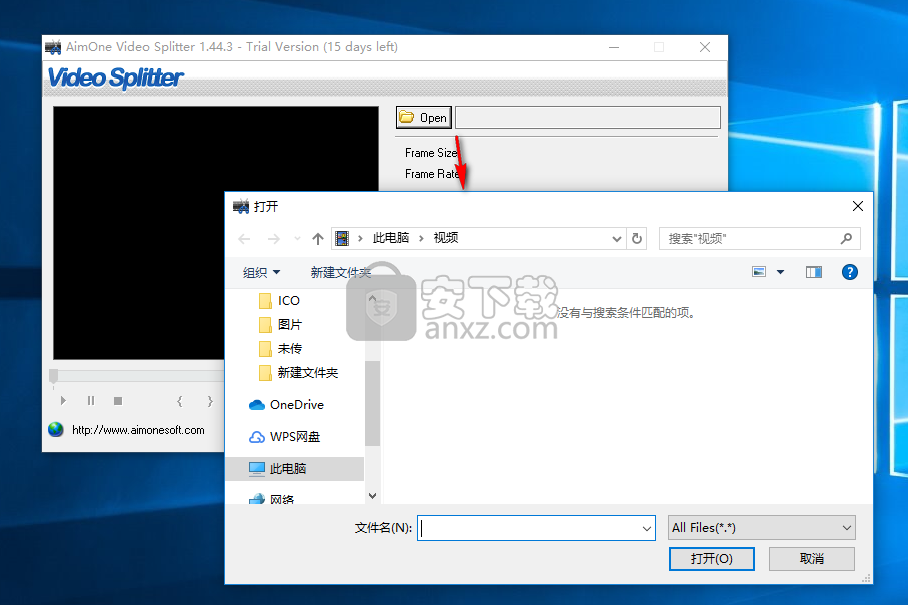Select 网络 in the navigation pane
The width and height of the screenshot is (908, 605).
[x=272, y=498]
